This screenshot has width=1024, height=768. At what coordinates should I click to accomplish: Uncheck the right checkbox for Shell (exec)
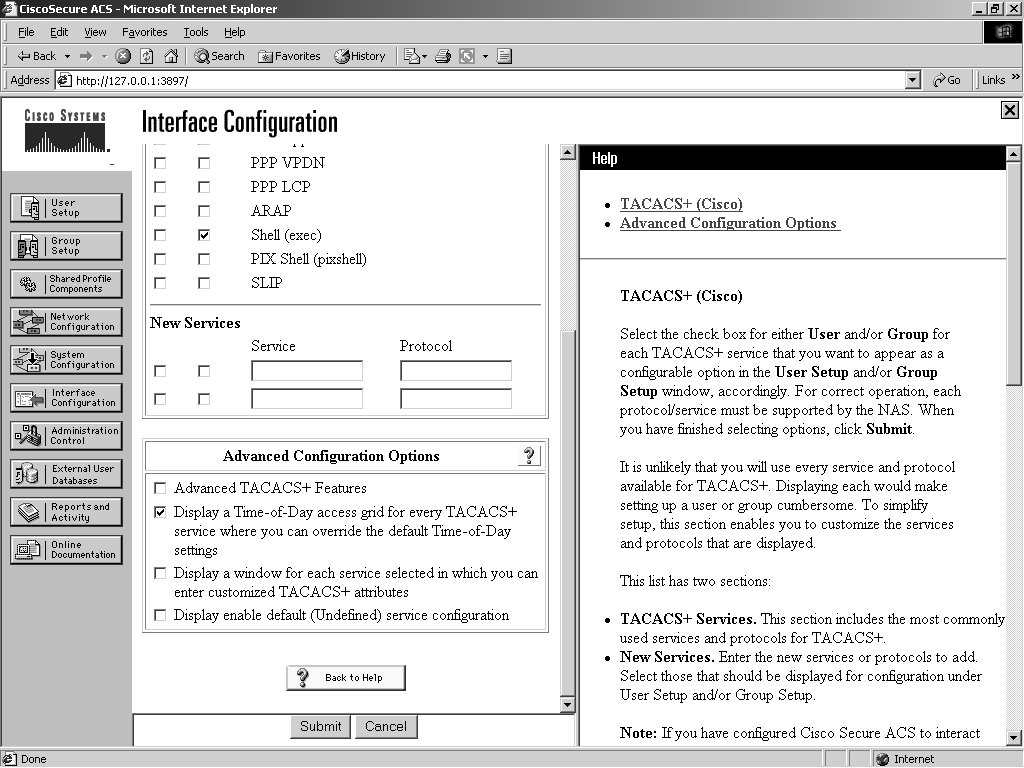pos(204,235)
